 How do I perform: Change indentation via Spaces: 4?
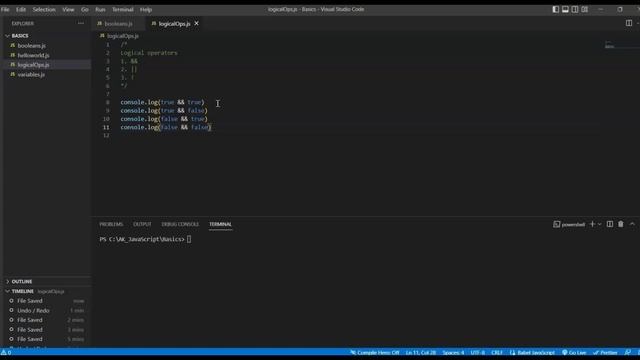click(x=453, y=353)
